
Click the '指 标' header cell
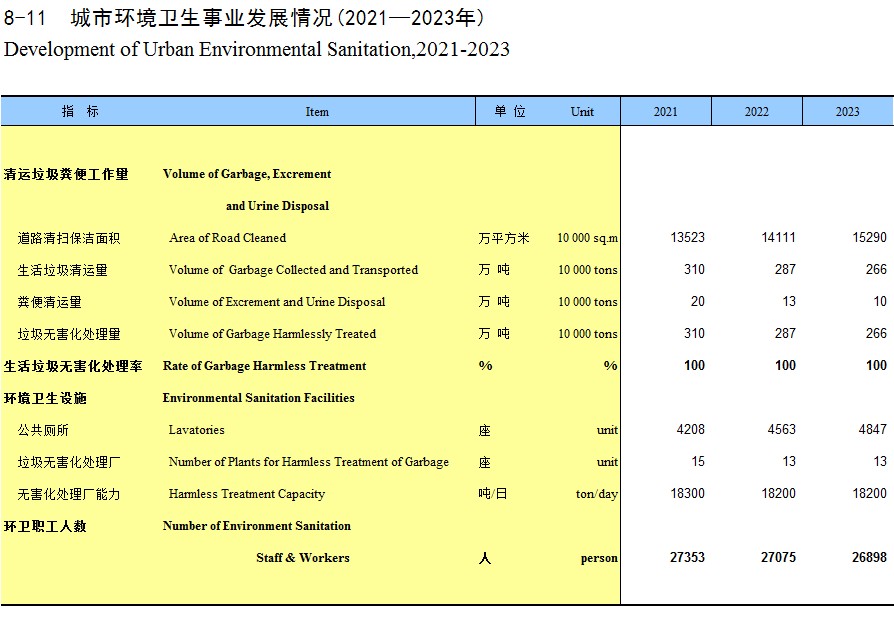tap(80, 111)
